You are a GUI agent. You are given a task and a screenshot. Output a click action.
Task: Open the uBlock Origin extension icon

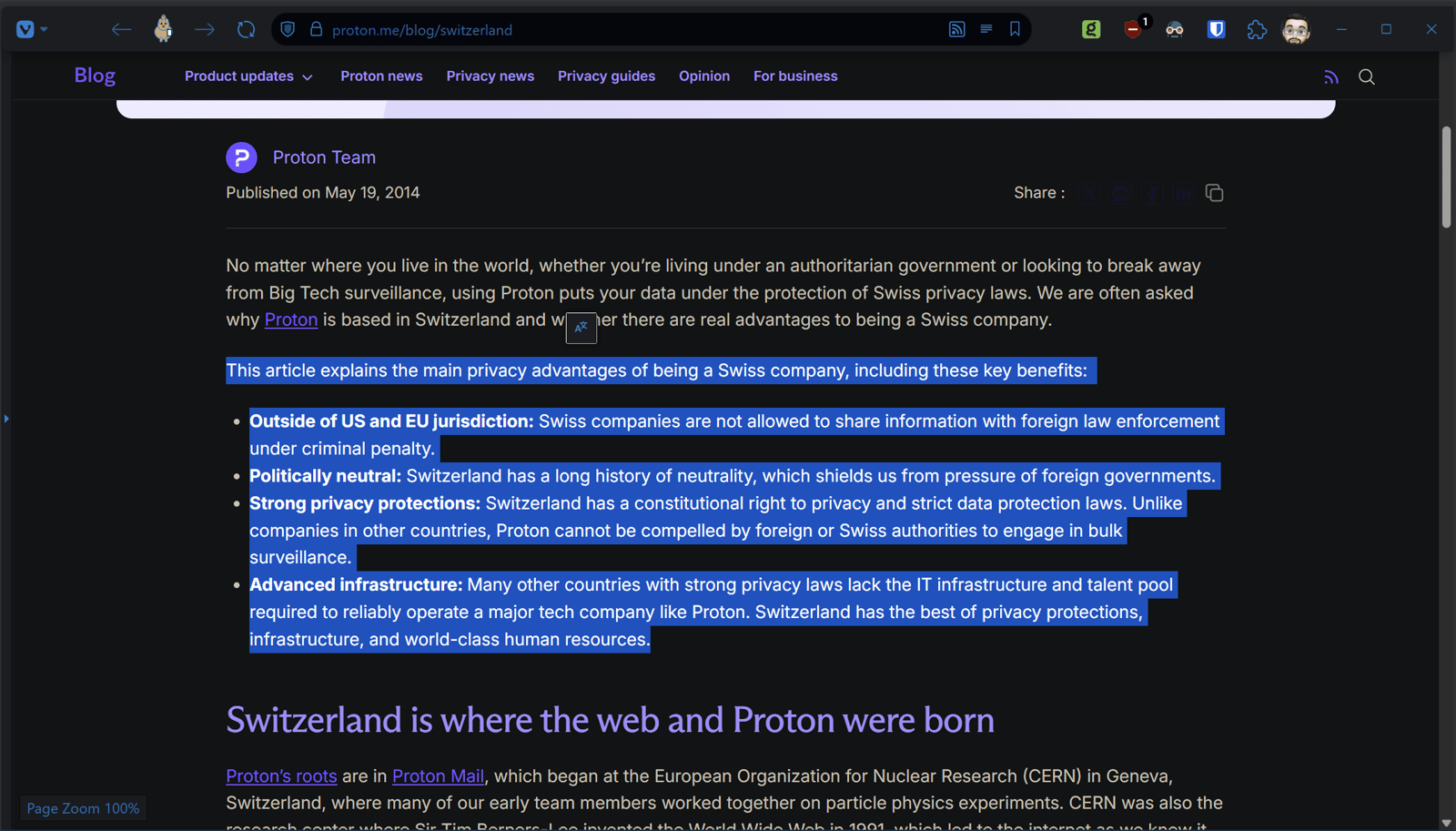point(1133,30)
